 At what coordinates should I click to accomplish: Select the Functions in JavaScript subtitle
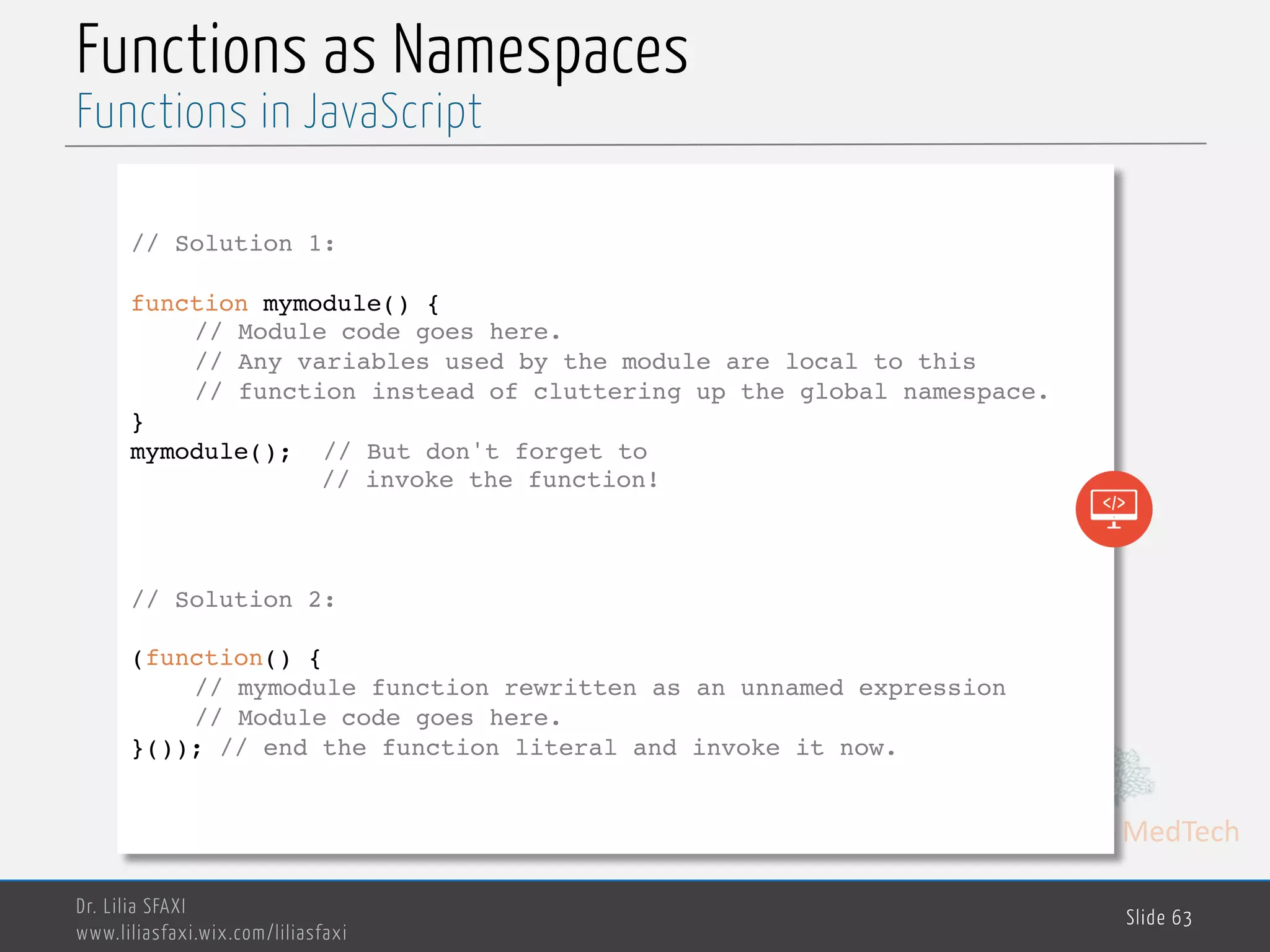tap(279, 112)
